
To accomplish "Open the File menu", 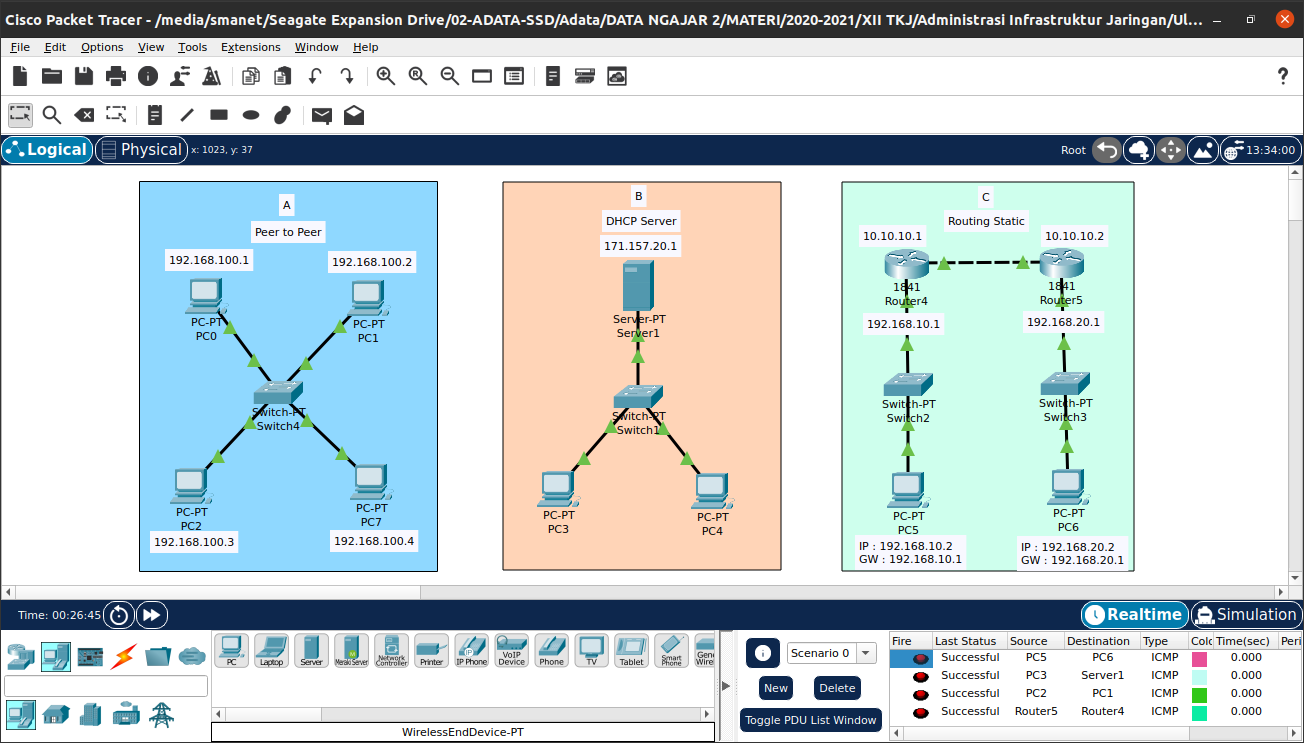I will tap(20, 47).
